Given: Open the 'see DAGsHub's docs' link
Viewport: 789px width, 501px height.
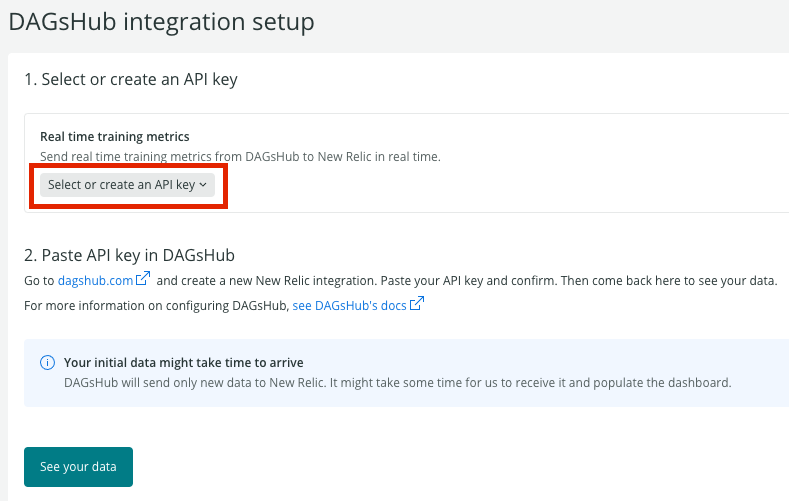Looking at the screenshot, I should click(349, 305).
